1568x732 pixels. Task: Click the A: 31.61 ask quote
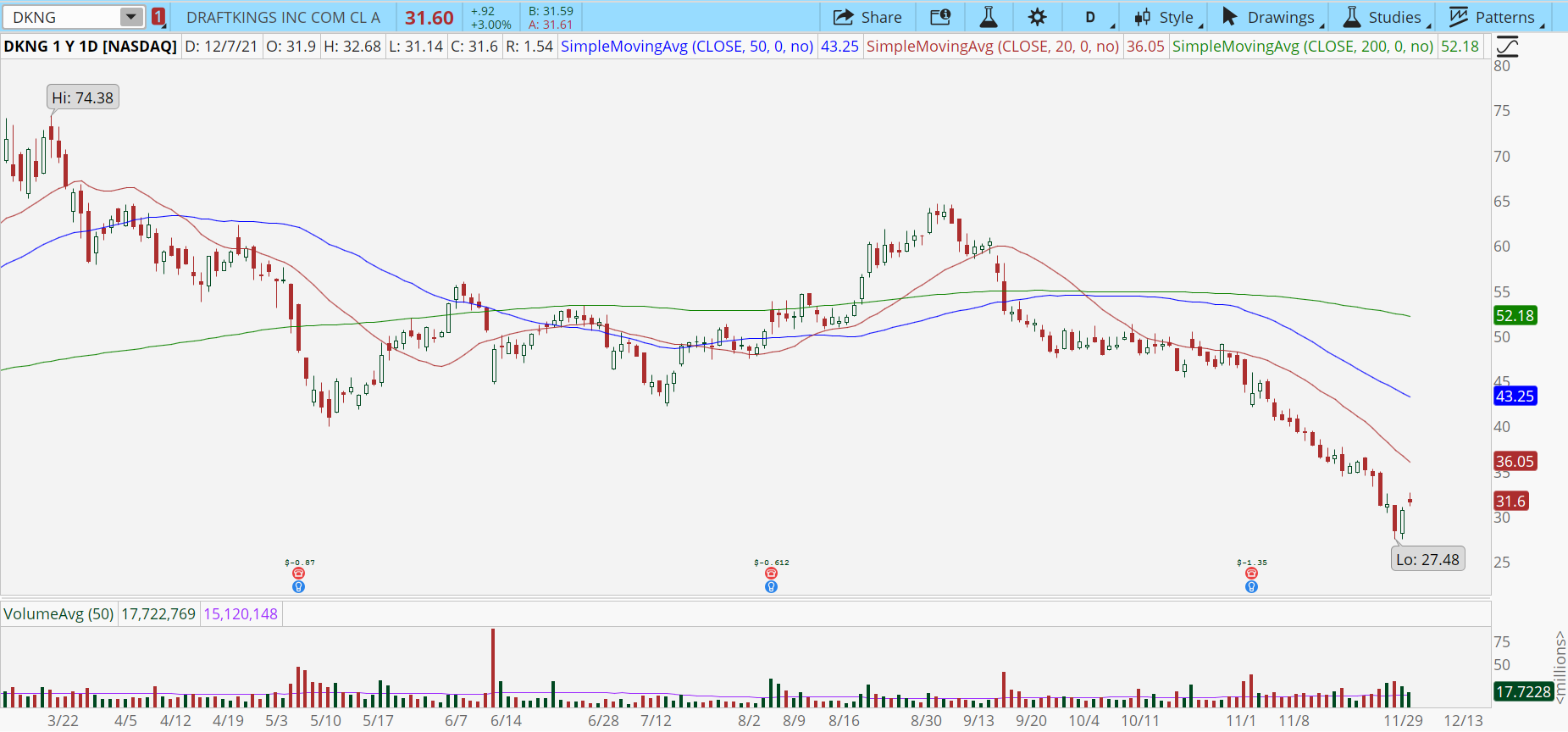(551, 25)
